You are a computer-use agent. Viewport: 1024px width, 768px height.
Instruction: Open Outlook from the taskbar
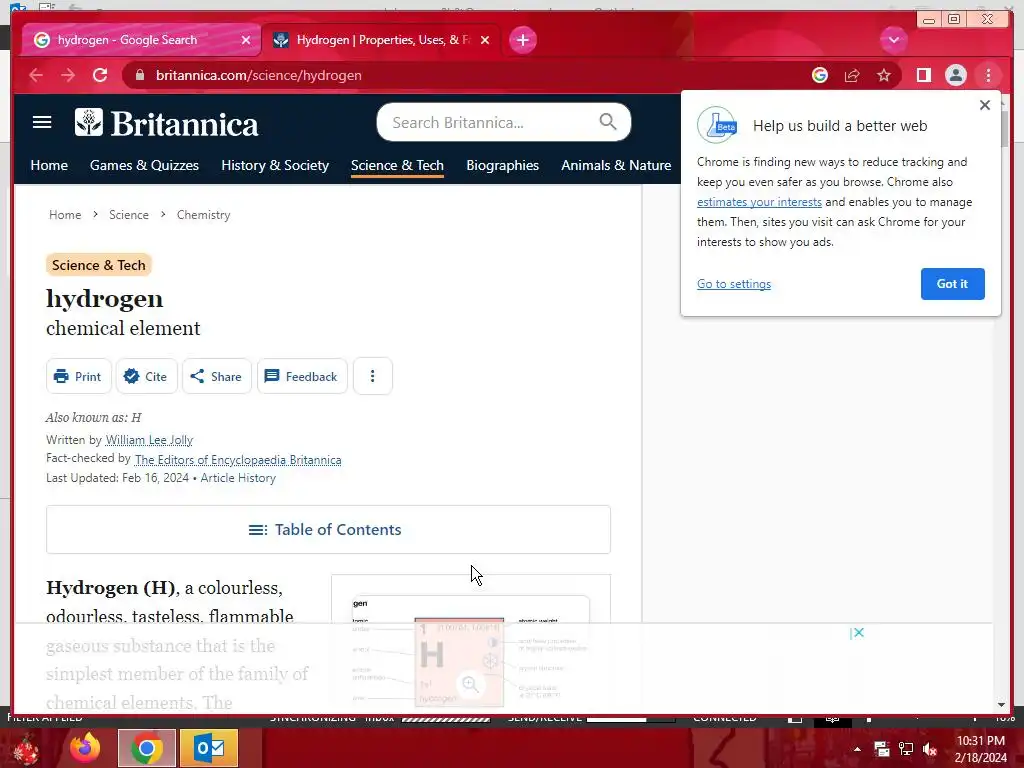tap(209, 748)
